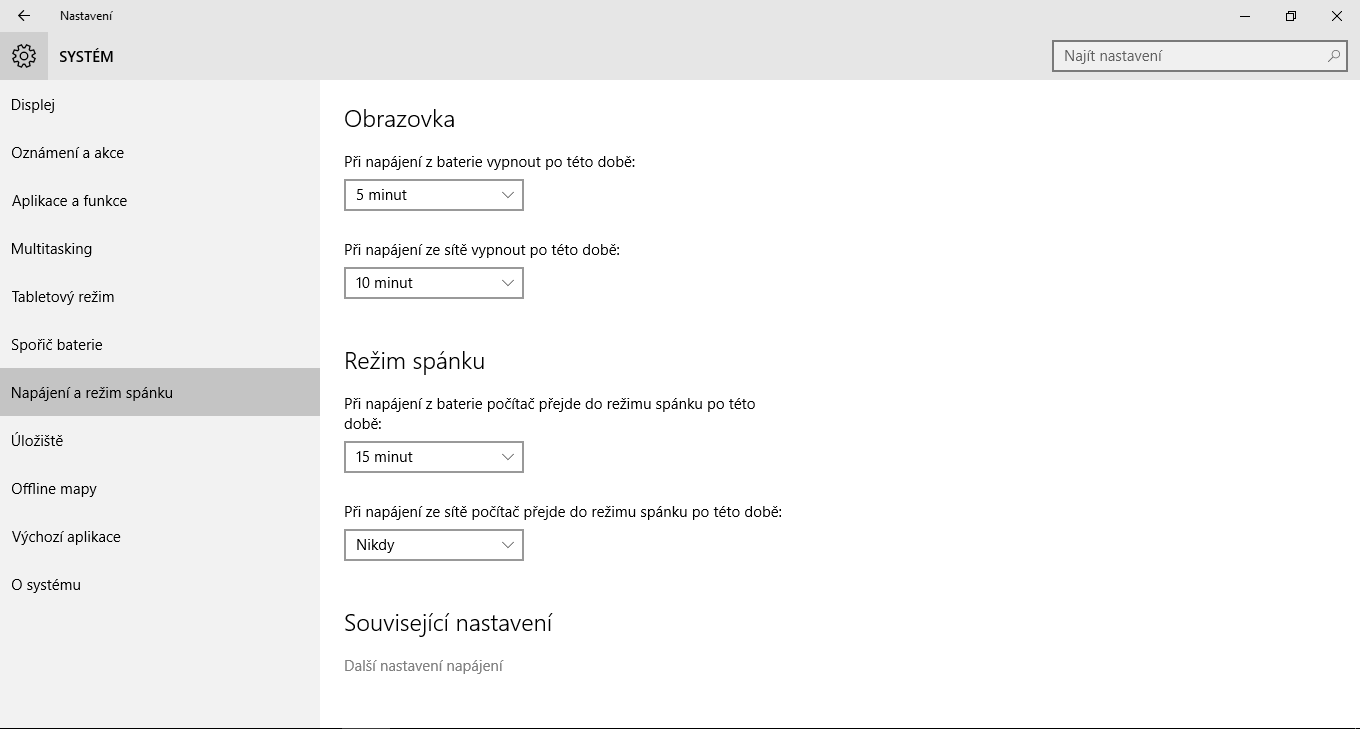1360x729 pixels.
Task: Open the Multitasking section
Action: (x=52, y=249)
